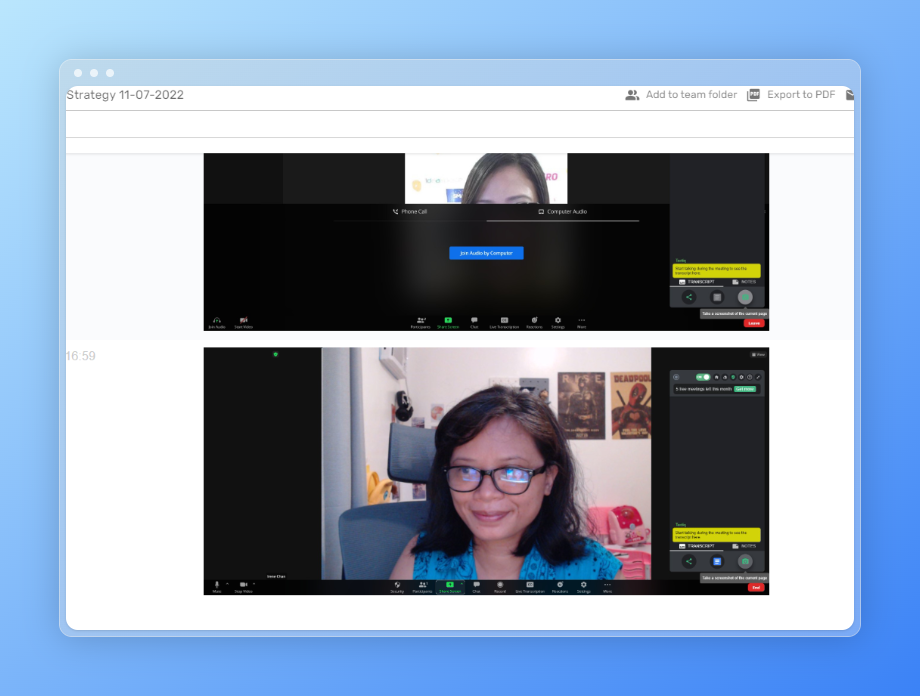Expand the caret next to Stop Video
The width and height of the screenshot is (920, 696).
point(254,584)
